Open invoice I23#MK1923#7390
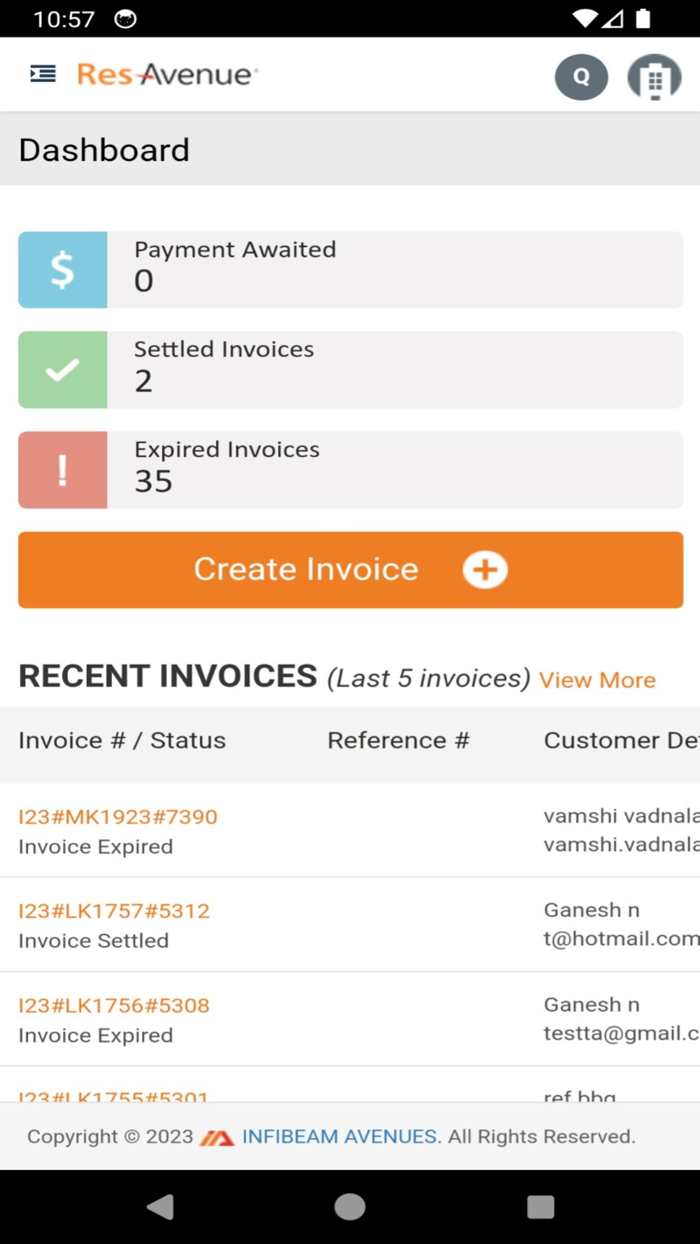The image size is (700, 1244). [x=117, y=816]
